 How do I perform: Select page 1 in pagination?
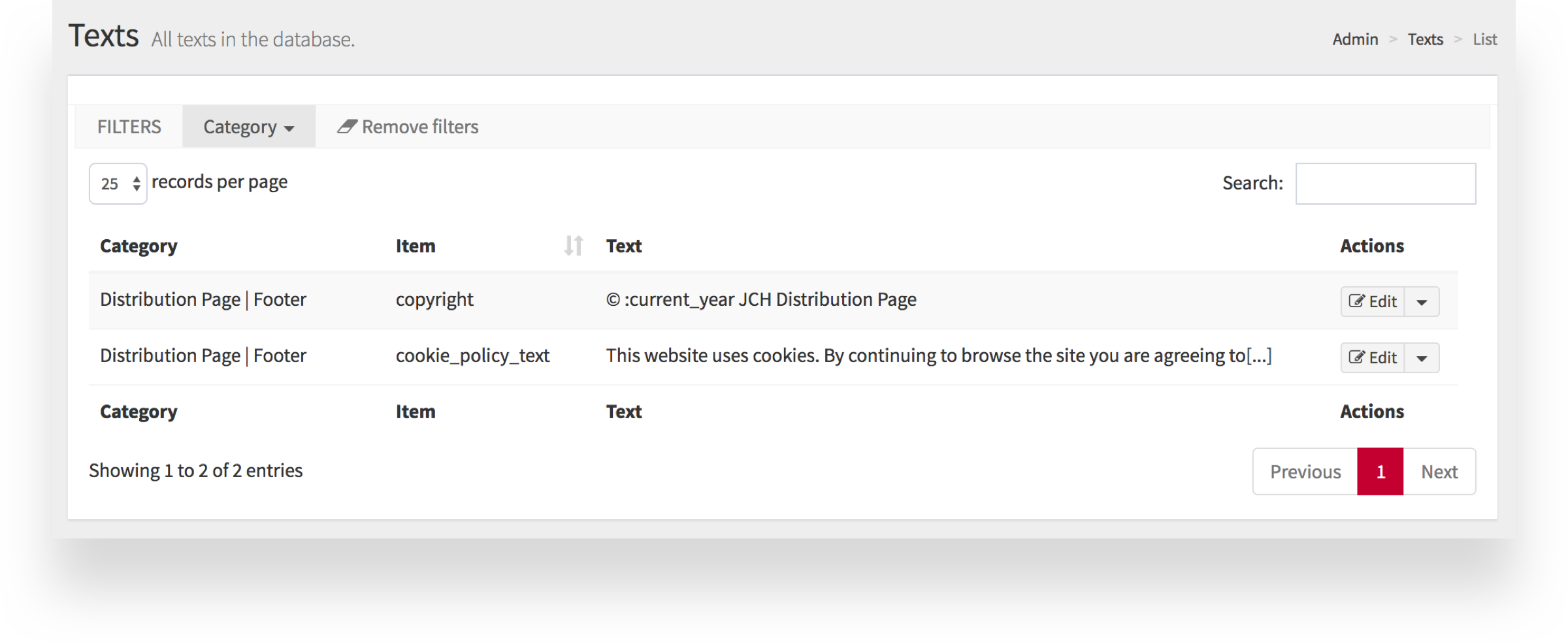point(1380,472)
